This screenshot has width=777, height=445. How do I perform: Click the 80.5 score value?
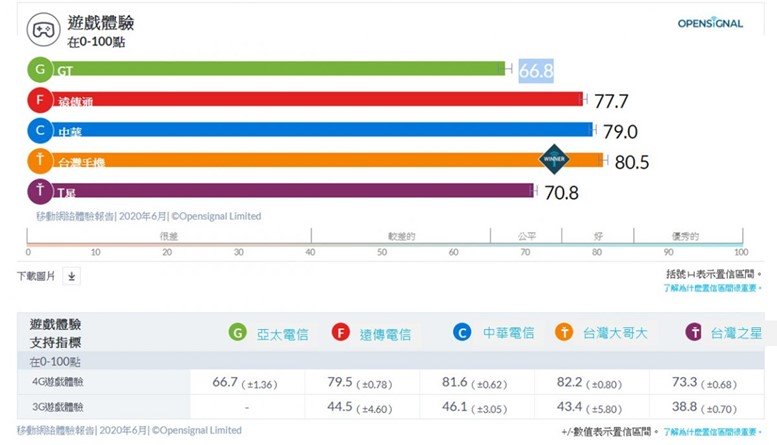(632, 163)
